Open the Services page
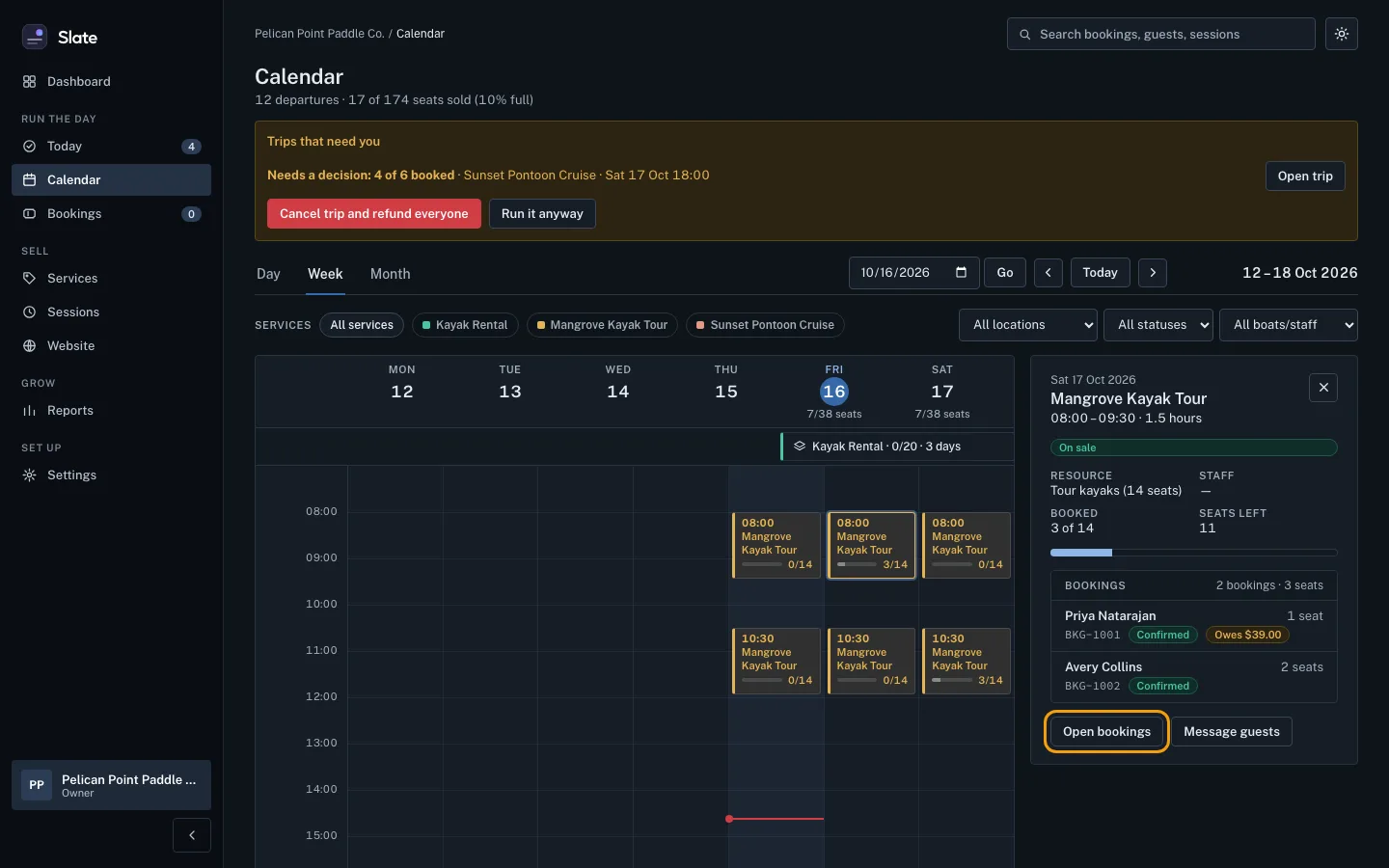The image size is (1389, 868). [x=111, y=279]
